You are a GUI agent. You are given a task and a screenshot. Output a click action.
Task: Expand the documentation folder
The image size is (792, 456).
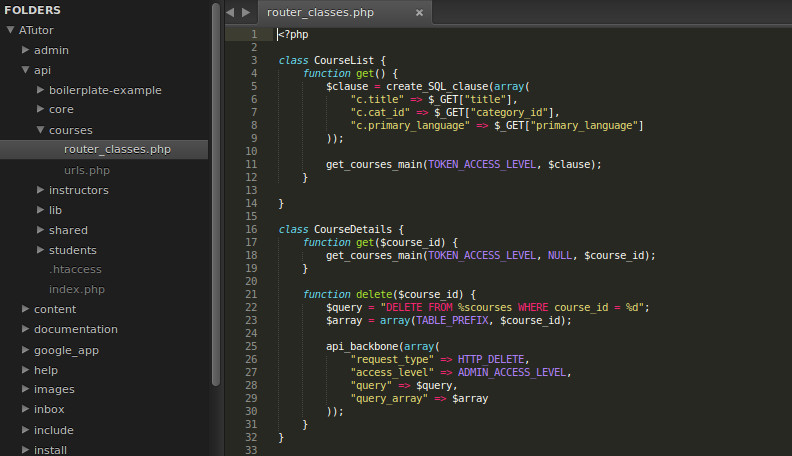click(25, 330)
